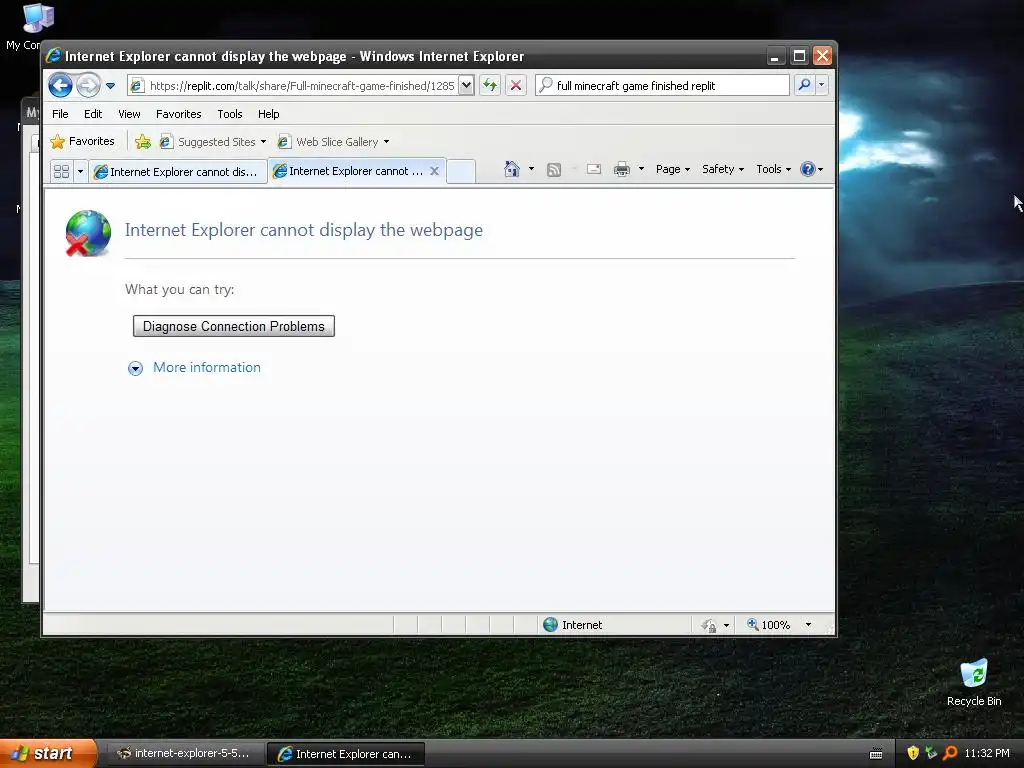1024x768 pixels.
Task: Click the search box with minecraft query
Action: (662, 86)
